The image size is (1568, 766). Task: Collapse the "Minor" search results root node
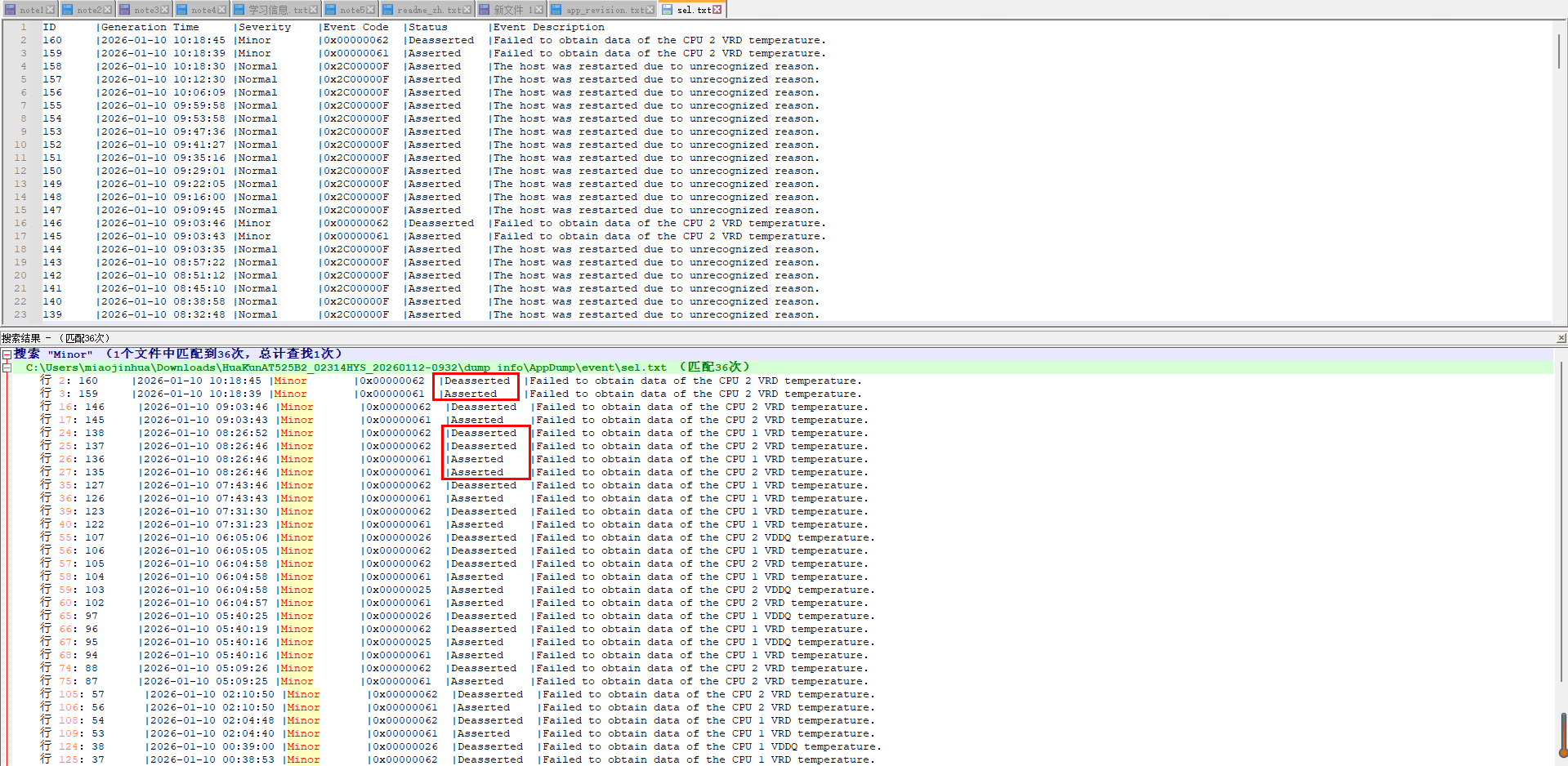(7, 354)
